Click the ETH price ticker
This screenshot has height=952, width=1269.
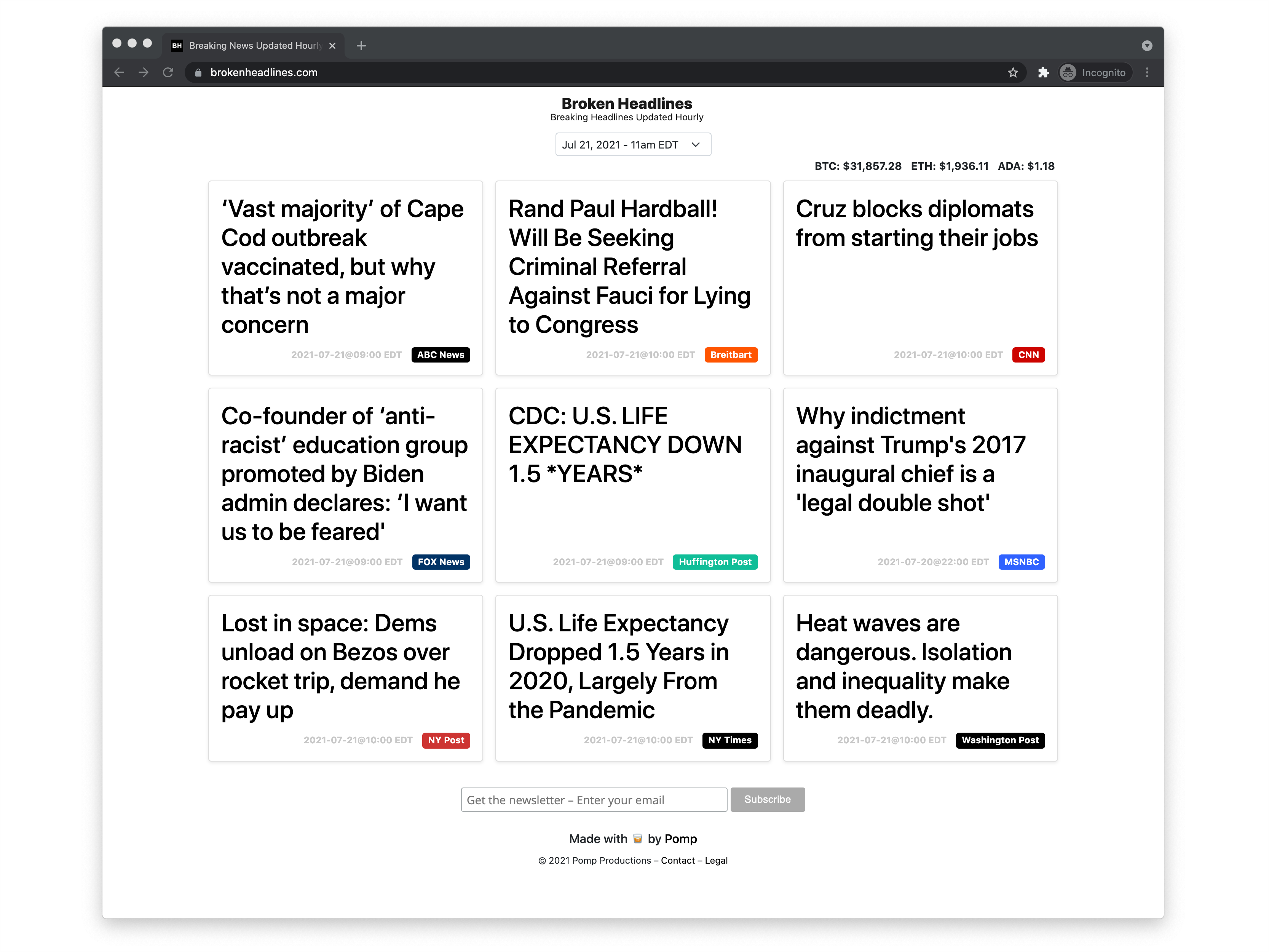click(950, 166)
